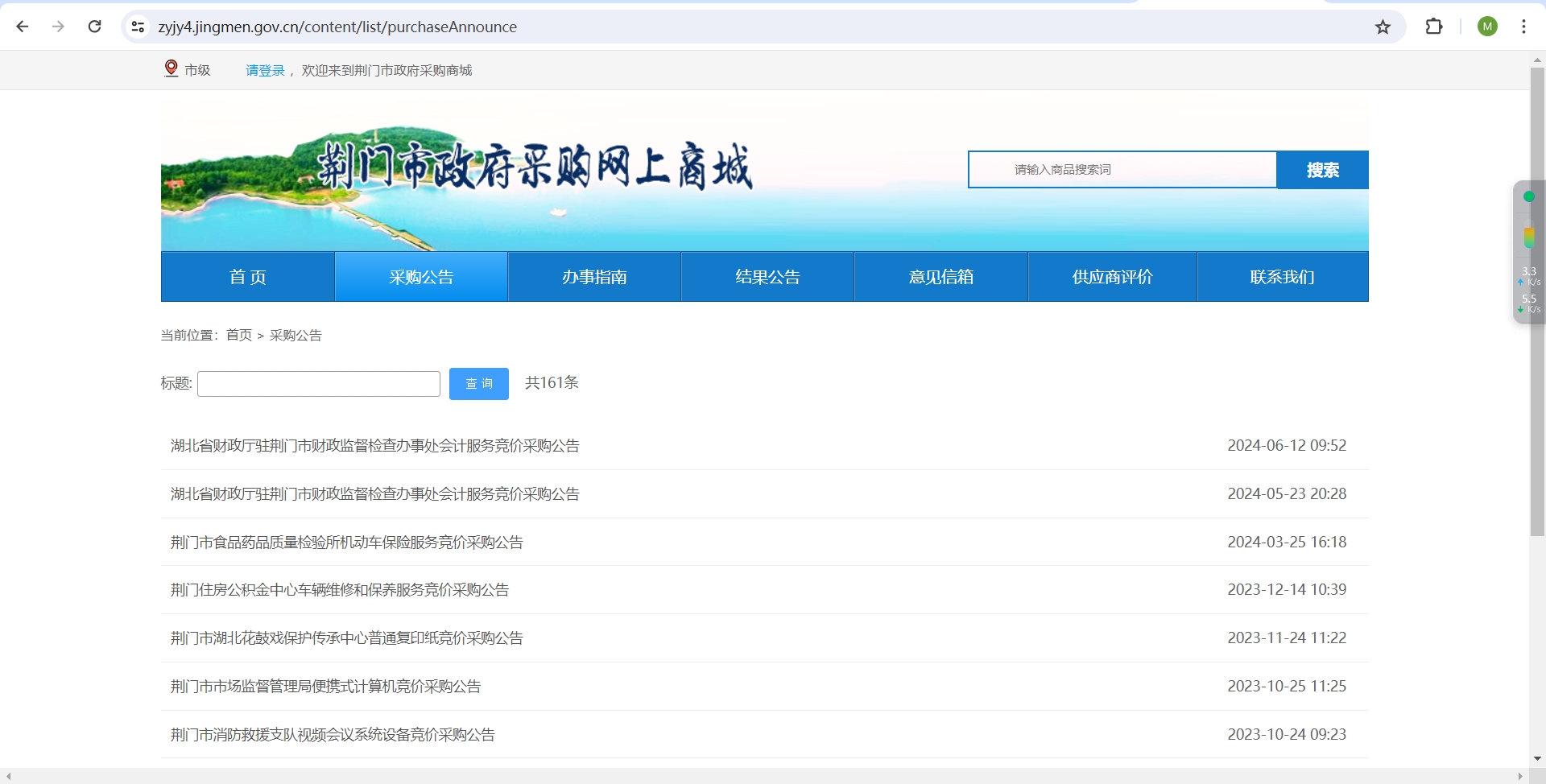Screen dimensions: 1546x784
Task: Click the 共161条 result count text
Action: click(552, 382)
